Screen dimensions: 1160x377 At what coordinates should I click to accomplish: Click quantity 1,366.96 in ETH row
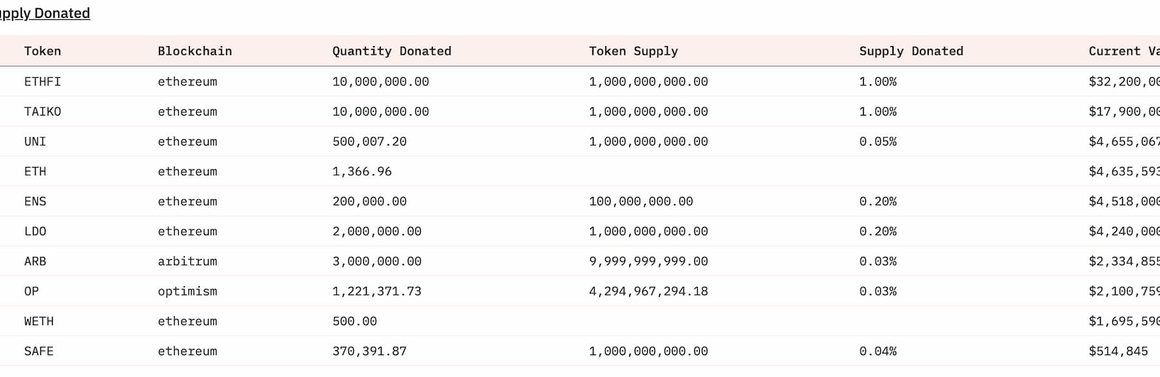pos(362,171)
